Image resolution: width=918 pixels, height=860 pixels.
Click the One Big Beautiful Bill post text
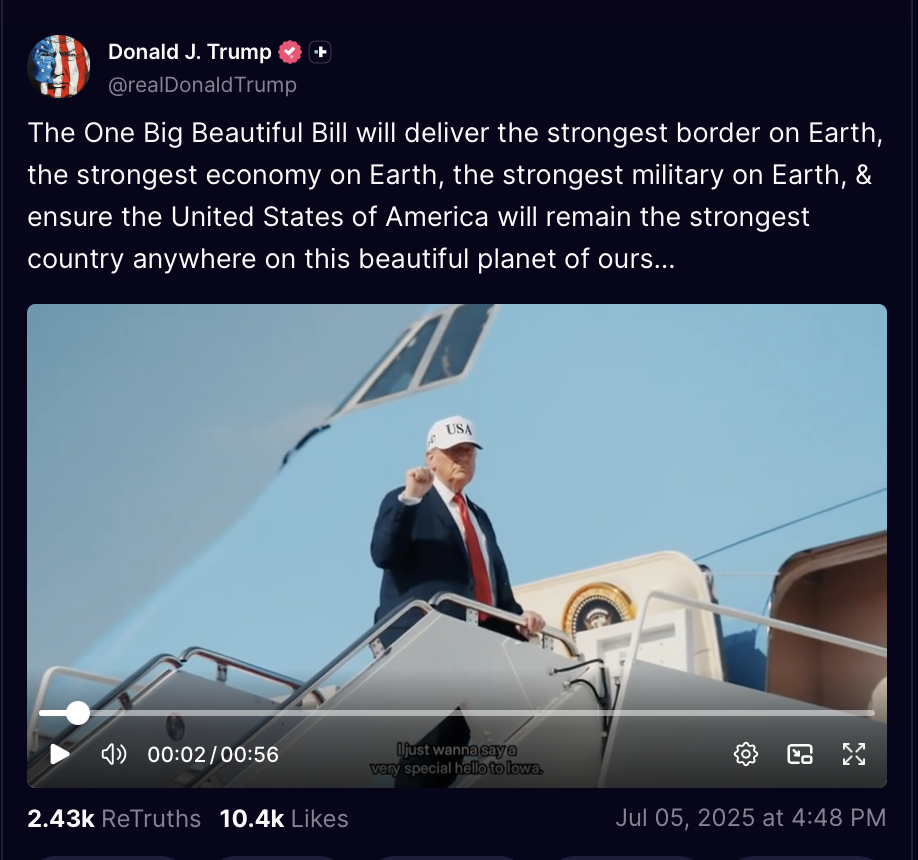[x=455, y=196]
